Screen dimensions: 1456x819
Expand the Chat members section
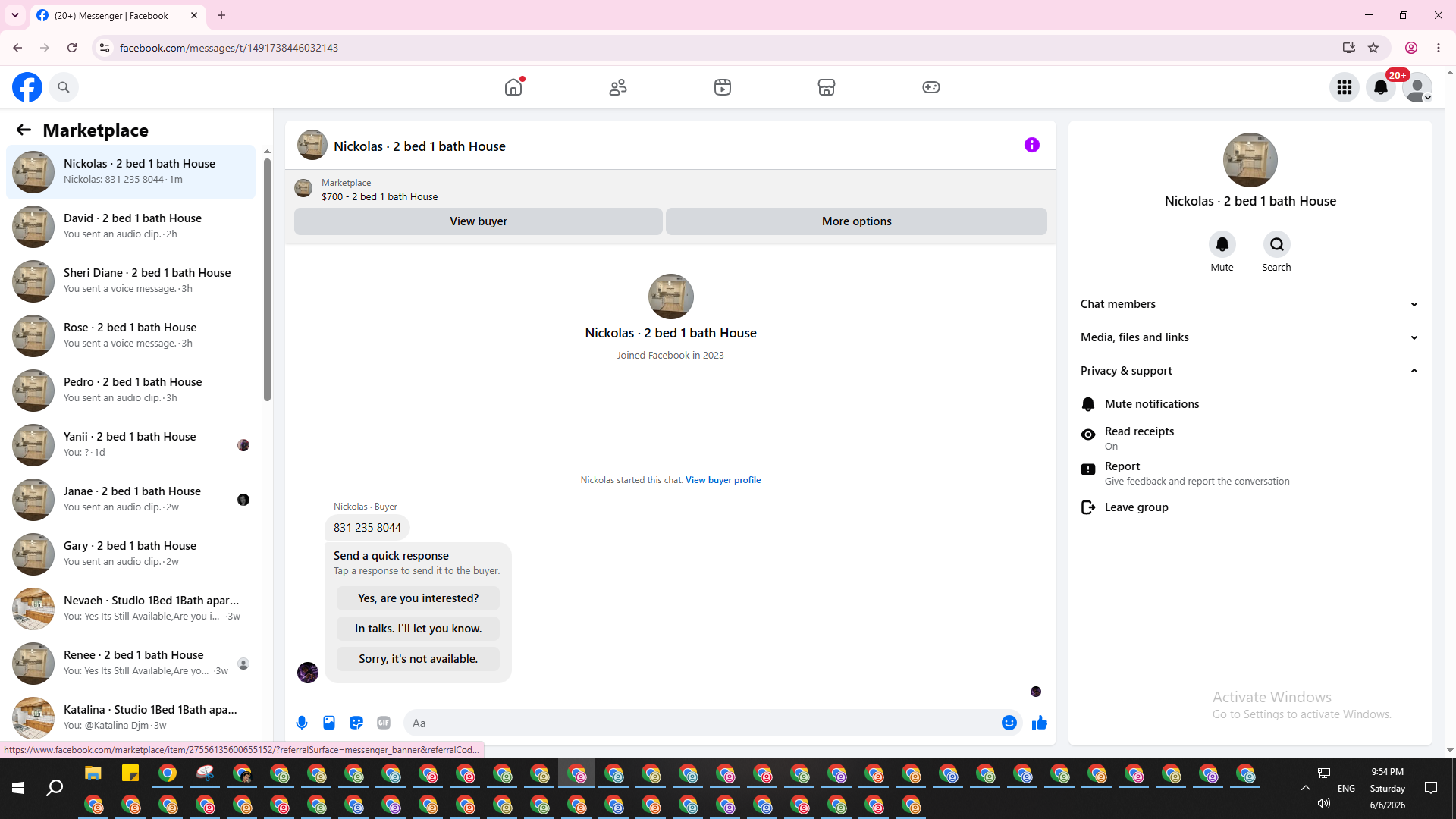pos(1250,304)
